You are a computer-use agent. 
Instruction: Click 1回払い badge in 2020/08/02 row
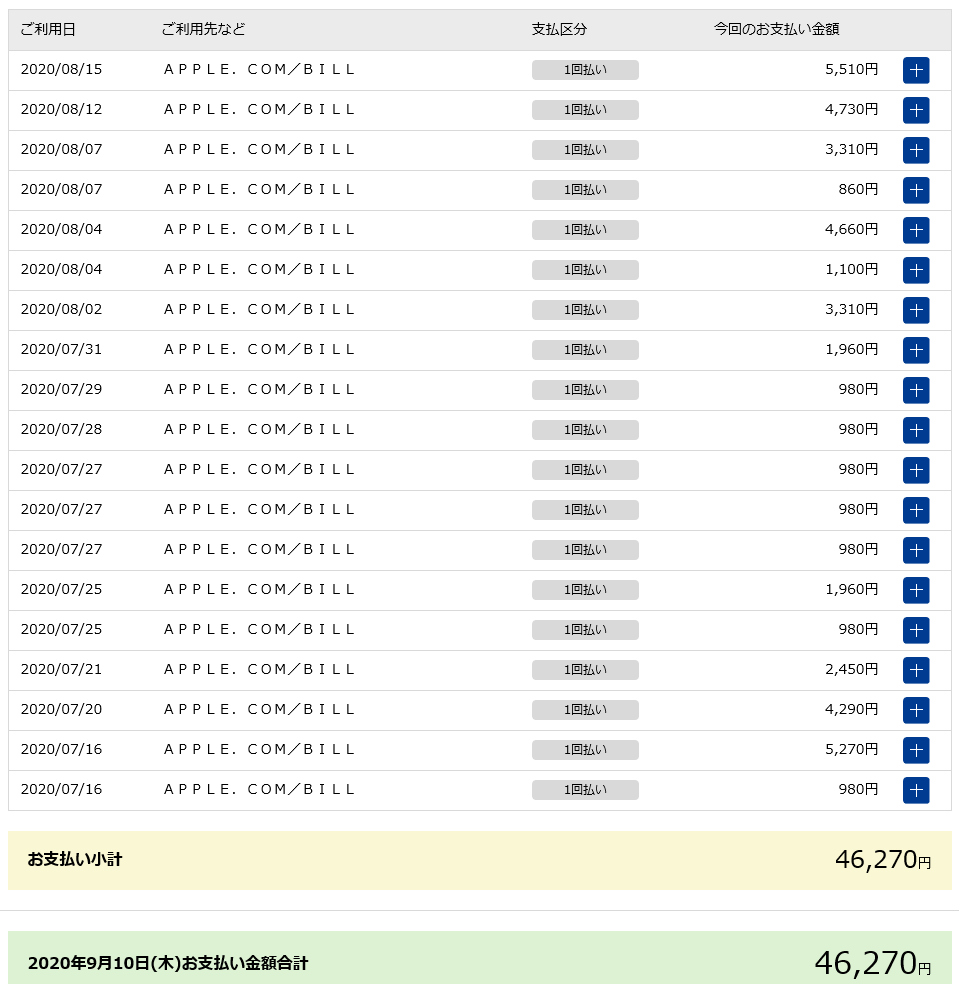(585, 310)
